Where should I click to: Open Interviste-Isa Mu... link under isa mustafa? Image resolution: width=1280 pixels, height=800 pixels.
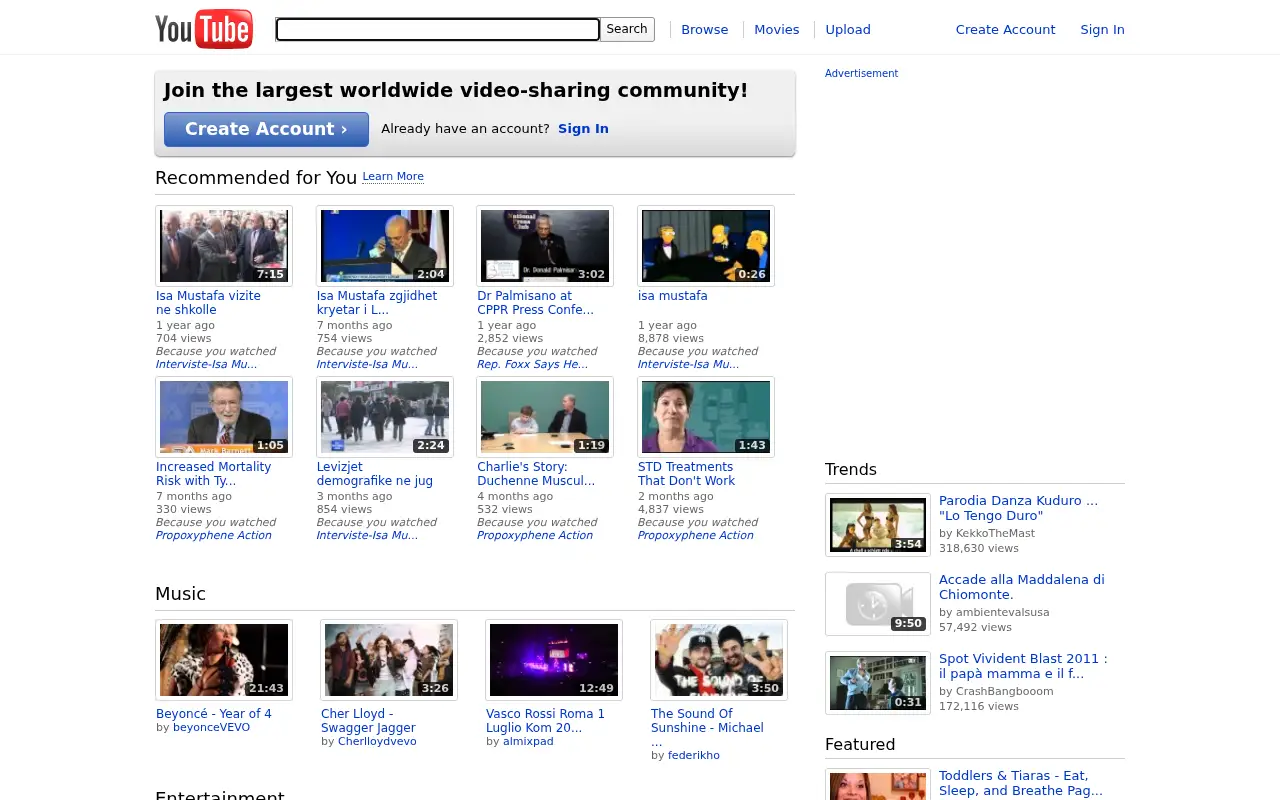click(x=688, y=365)
